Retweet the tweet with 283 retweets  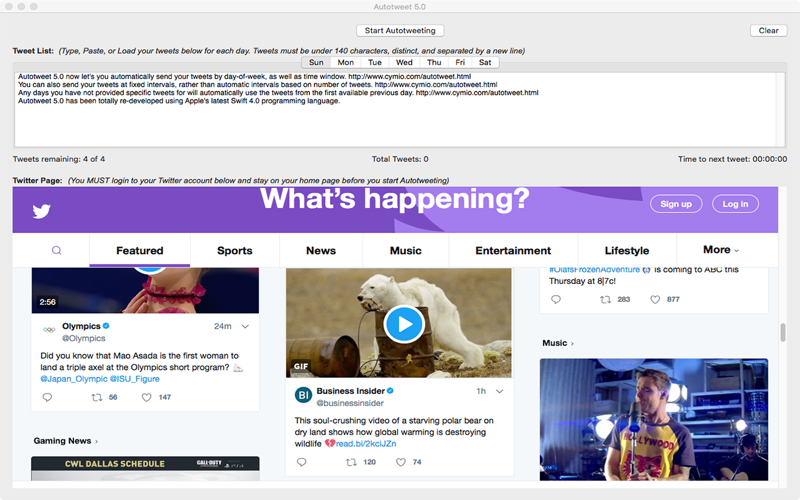tap(605, 299)
